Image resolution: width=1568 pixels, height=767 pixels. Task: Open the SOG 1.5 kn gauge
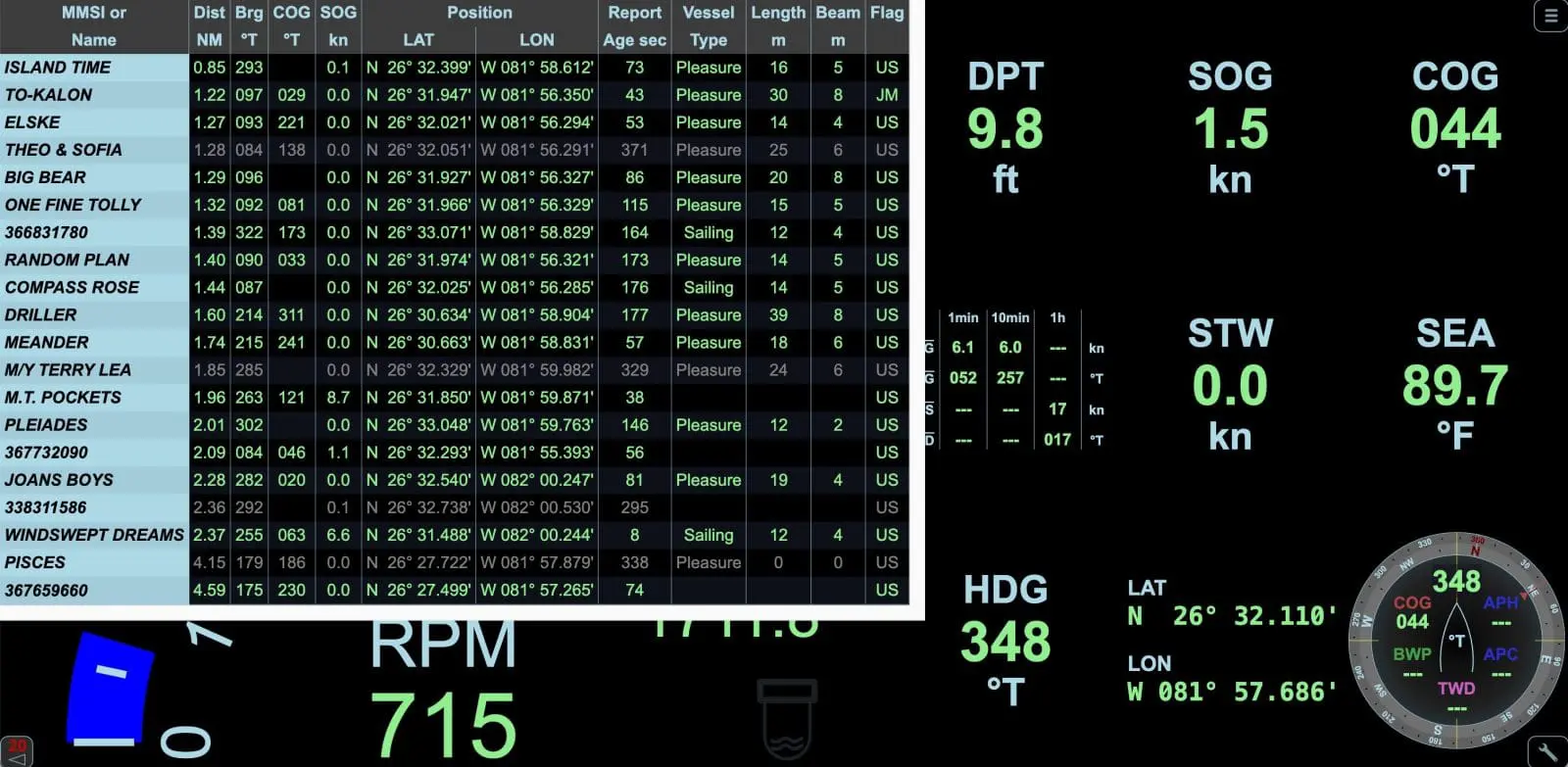pyautogui.click(x=1231, y=128)
